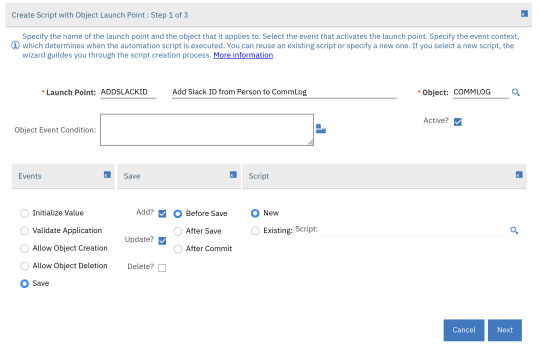
Task: Open the More information link
Action: [x=243, y=55]
